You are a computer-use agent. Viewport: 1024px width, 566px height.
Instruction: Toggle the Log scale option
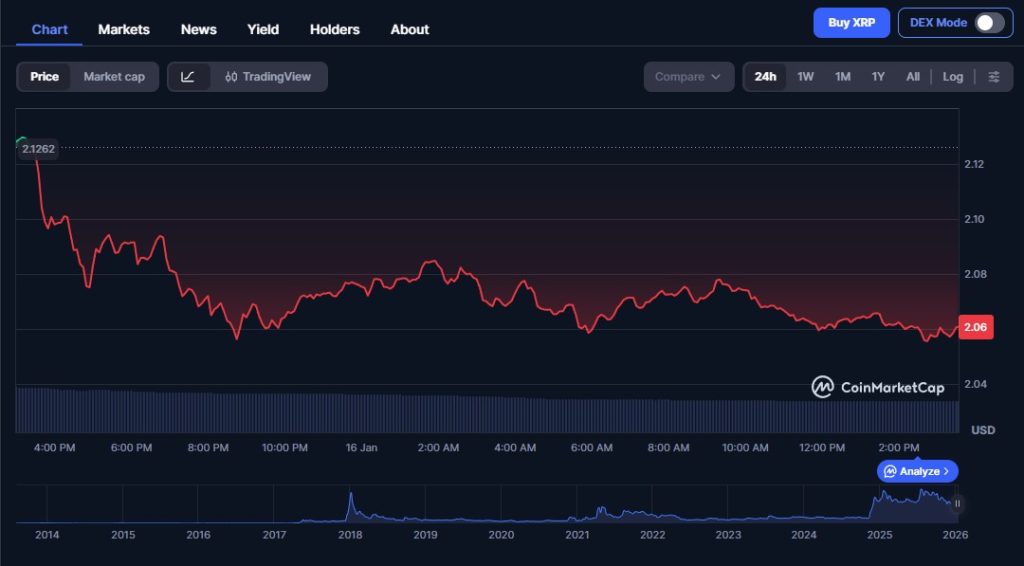tap(953, 77)
